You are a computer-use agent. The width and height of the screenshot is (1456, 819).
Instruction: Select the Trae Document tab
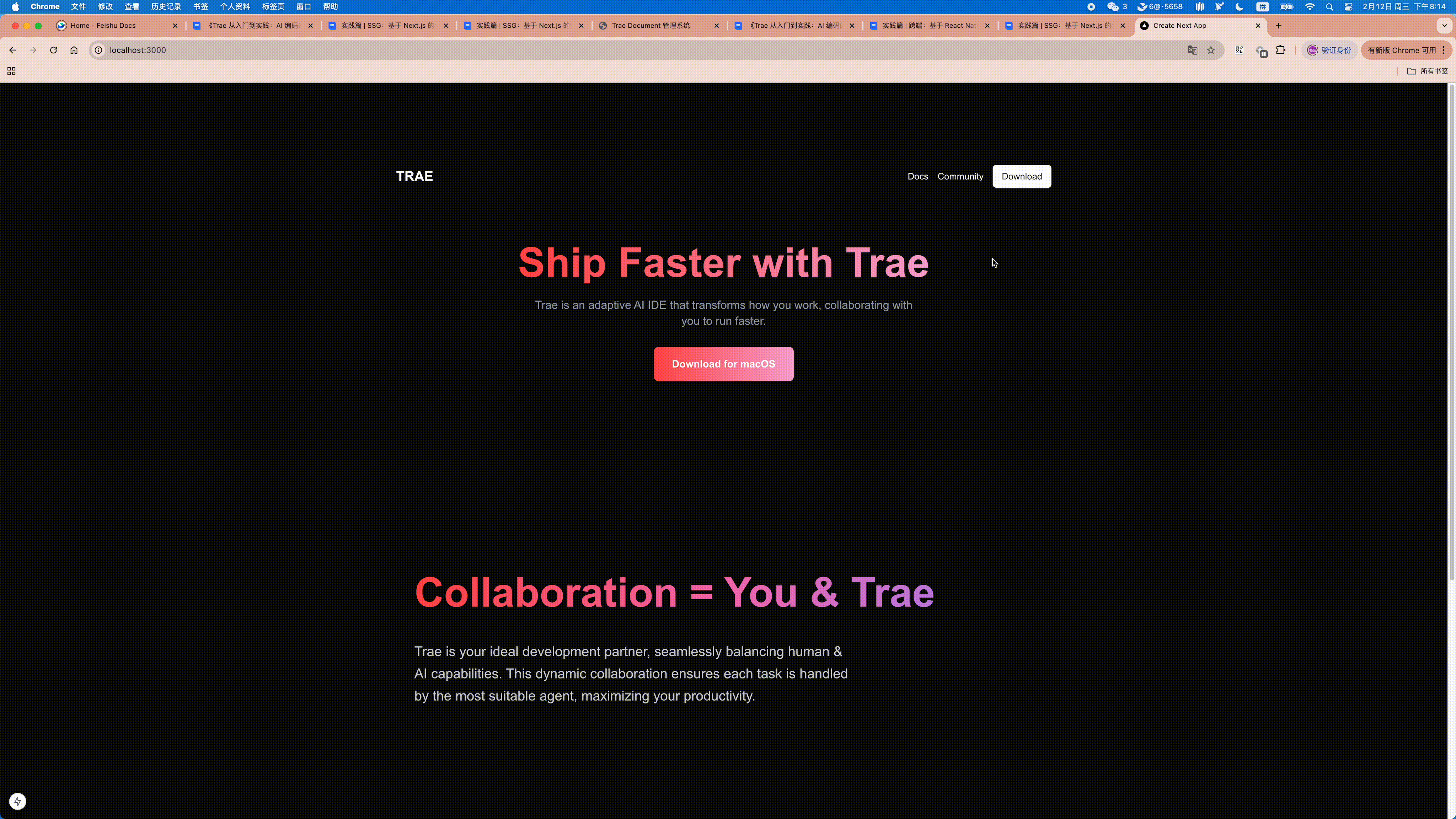click(655, 25)
